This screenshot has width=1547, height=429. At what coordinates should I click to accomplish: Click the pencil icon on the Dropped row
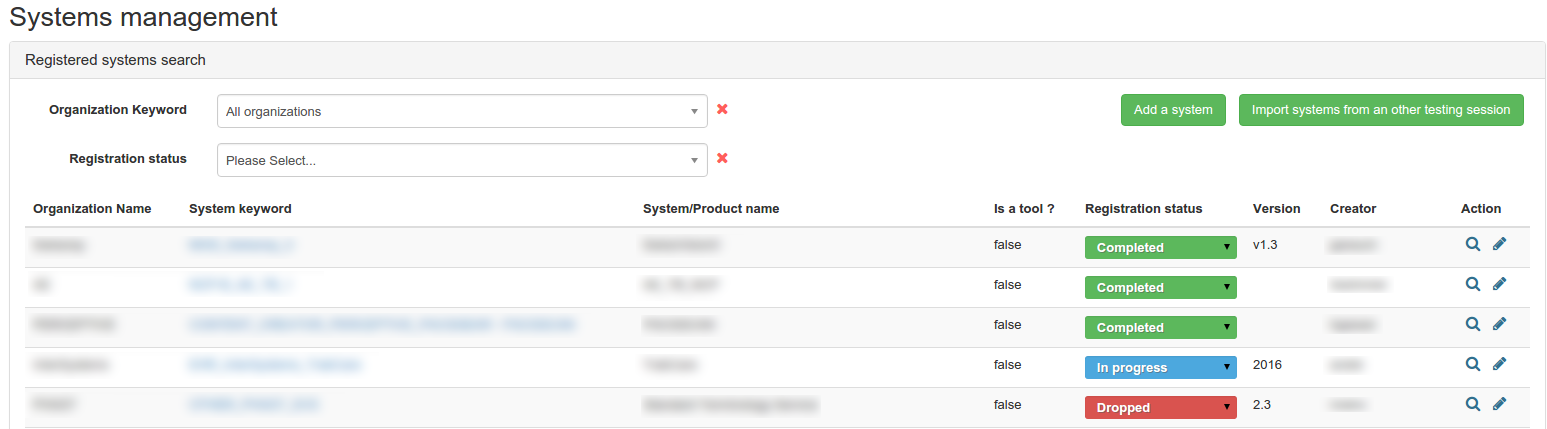[1499, 404]
